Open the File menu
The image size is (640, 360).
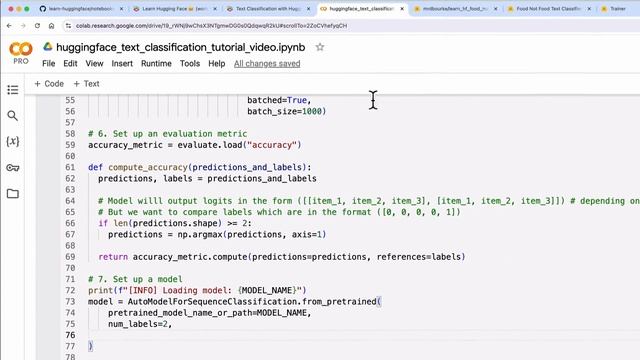pyautogui.click(x=49, y=64)
